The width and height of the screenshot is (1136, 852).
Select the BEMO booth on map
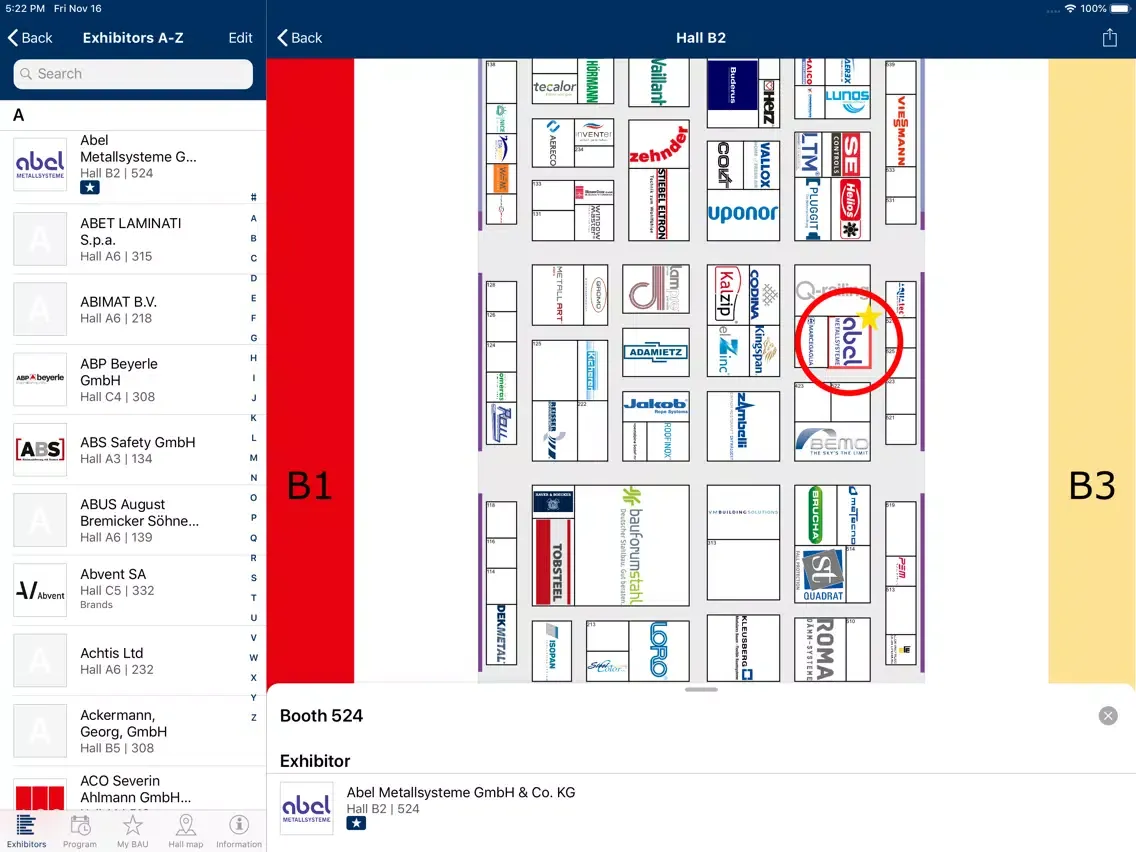832,441
